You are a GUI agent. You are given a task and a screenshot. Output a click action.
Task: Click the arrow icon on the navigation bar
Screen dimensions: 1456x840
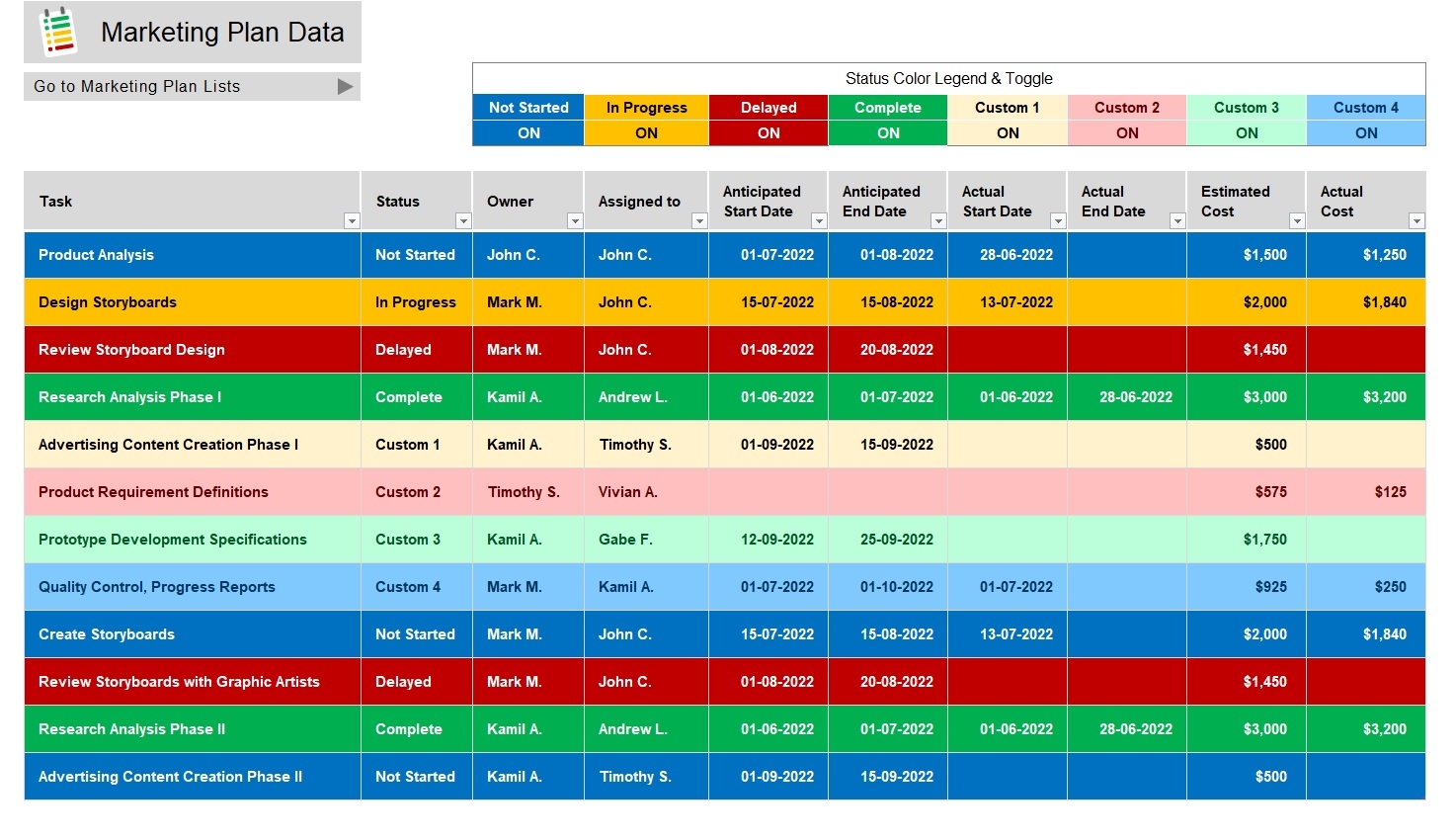pos(345,86)
